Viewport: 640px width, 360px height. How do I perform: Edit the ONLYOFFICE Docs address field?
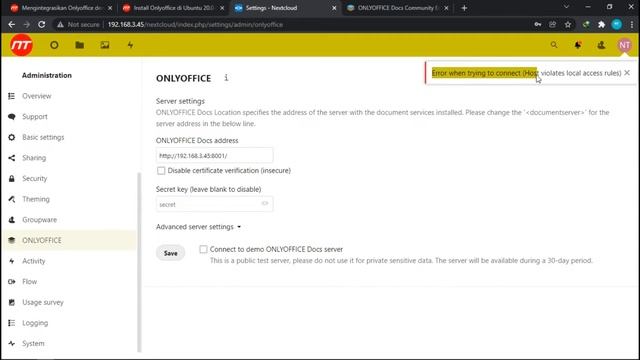click(x=214, y=156)
